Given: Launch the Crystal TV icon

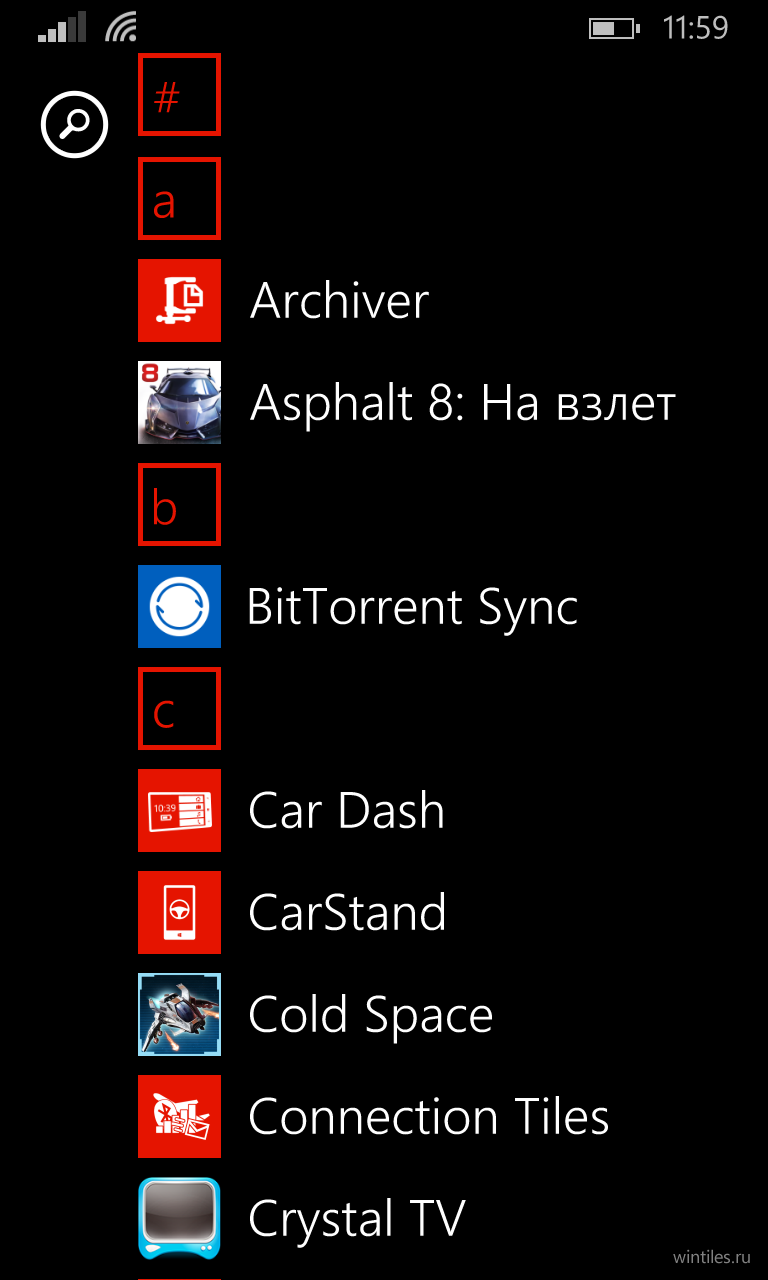Looking at the screenshot, I should click(179, 1218).
